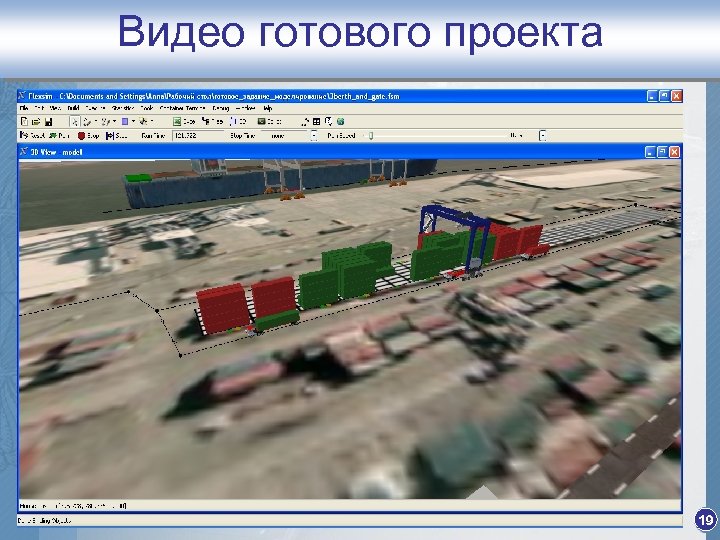Open the Statistics menu
This screenshot has width=720, height=540.
123,108
